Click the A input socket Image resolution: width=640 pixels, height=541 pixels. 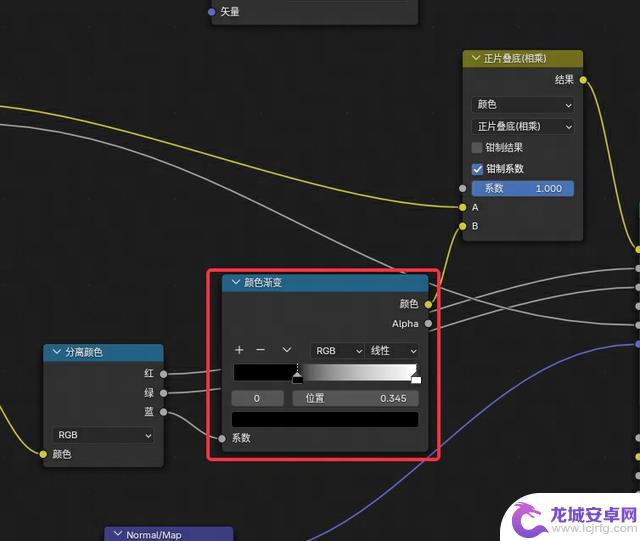462,207
